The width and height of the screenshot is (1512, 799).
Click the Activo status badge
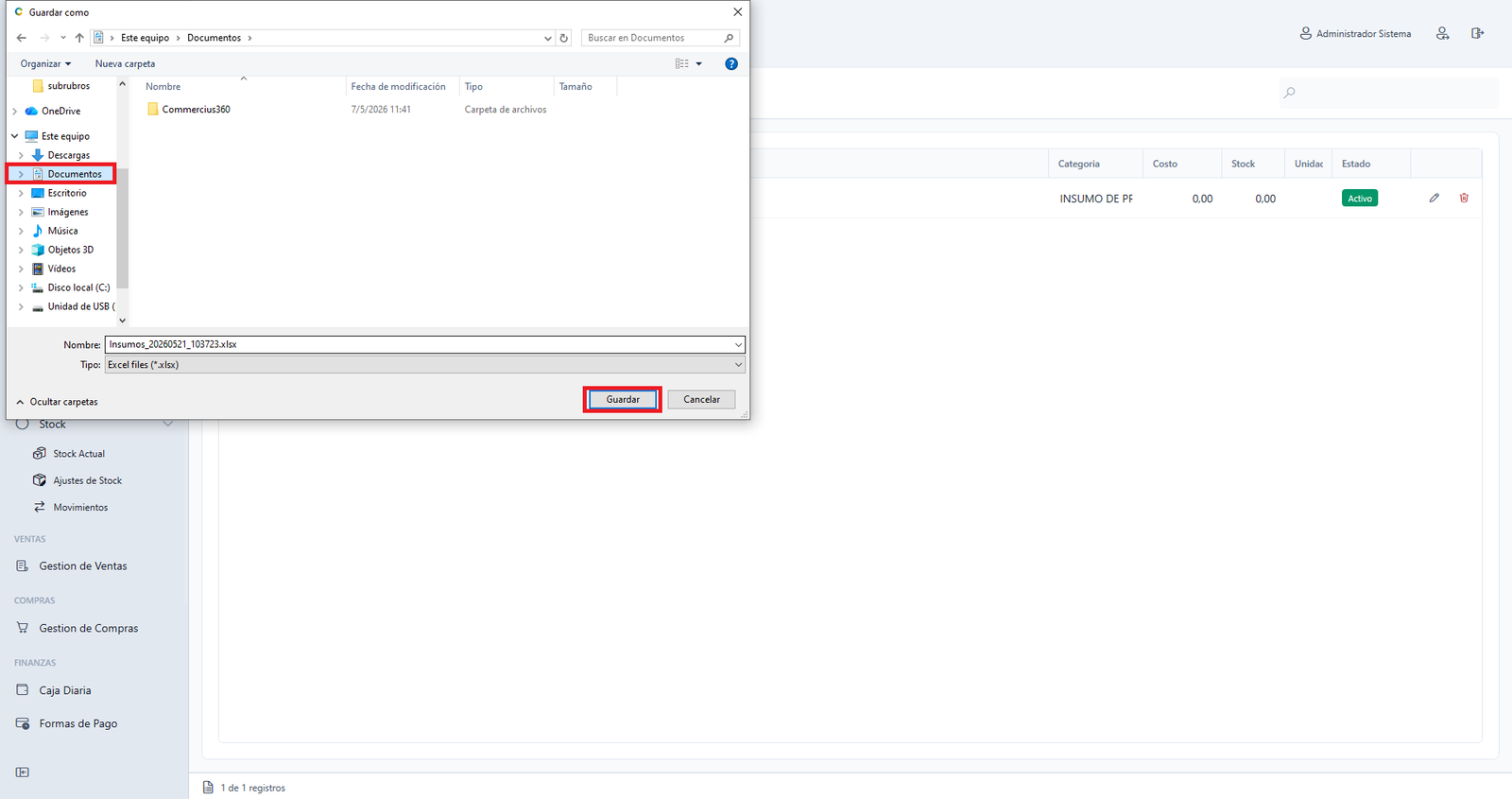point(1360,199)
